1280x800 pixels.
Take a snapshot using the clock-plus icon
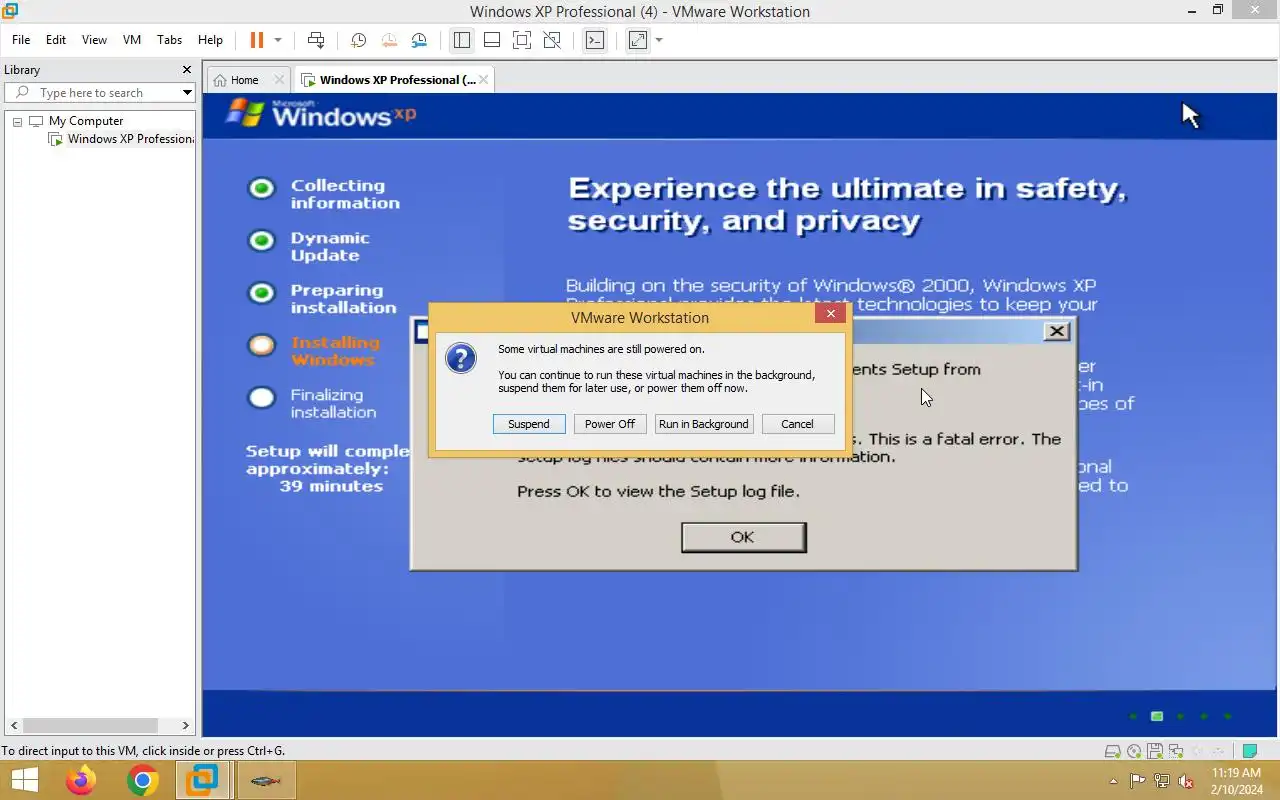coord(358,40)
